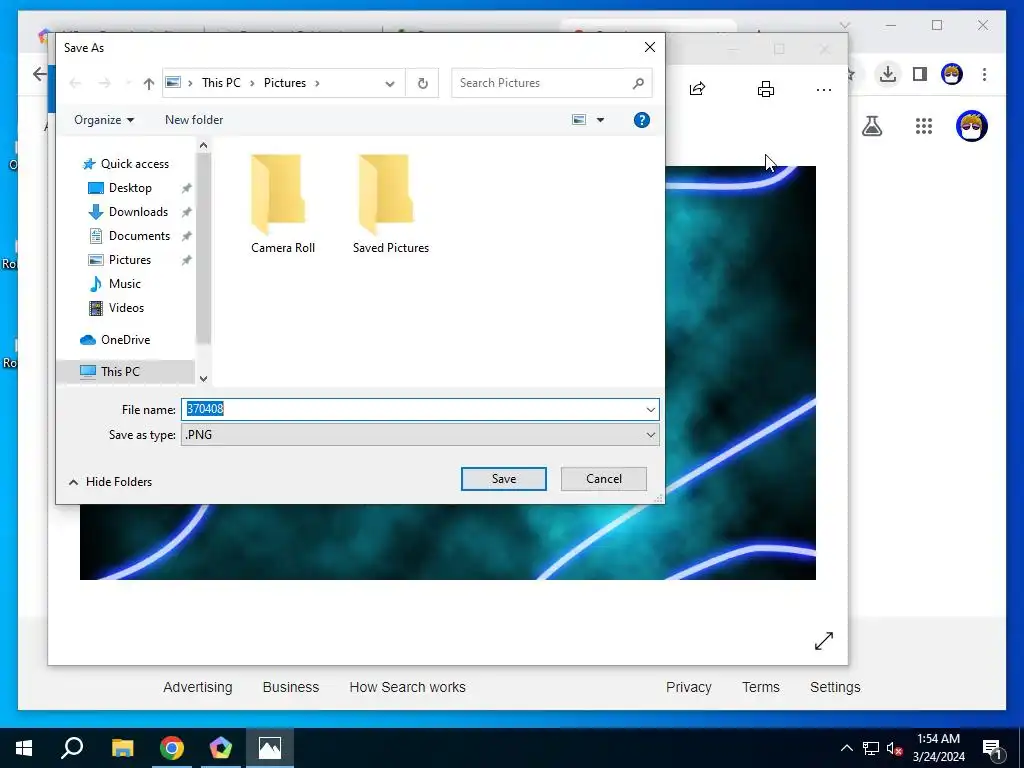
Task: Open the Chrome profile avatar in the toolbar
Action: pos(952,74)
